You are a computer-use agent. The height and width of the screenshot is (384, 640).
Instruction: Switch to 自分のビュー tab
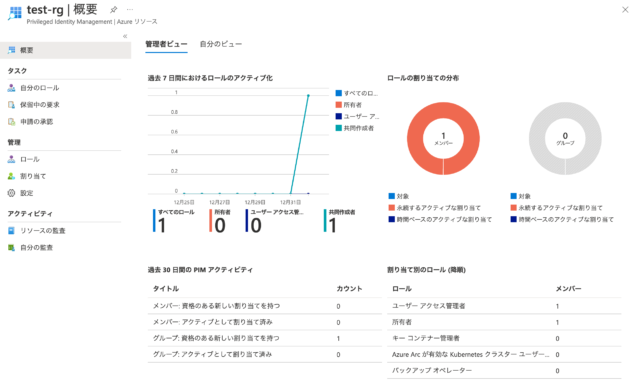coord(221,44)
